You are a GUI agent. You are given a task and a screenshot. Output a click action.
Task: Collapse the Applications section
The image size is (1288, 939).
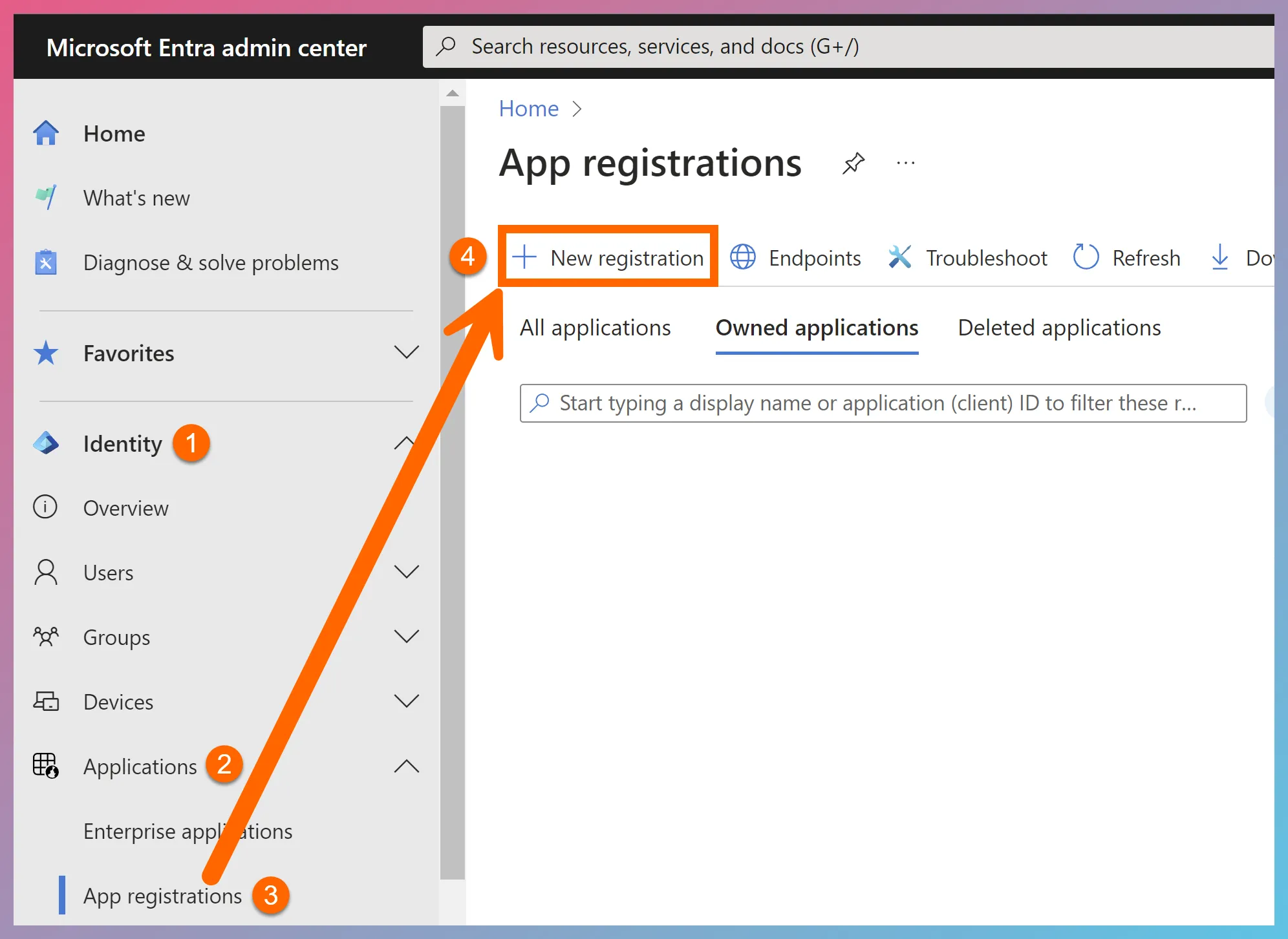tap(407, 766)
